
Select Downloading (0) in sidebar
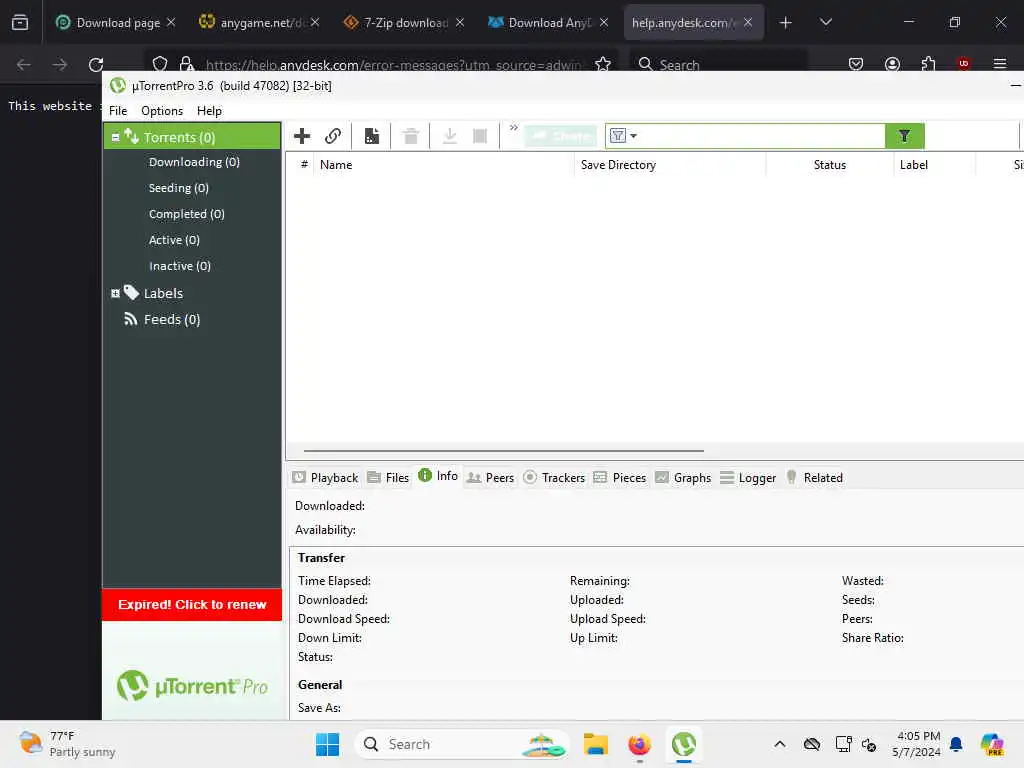194,162
